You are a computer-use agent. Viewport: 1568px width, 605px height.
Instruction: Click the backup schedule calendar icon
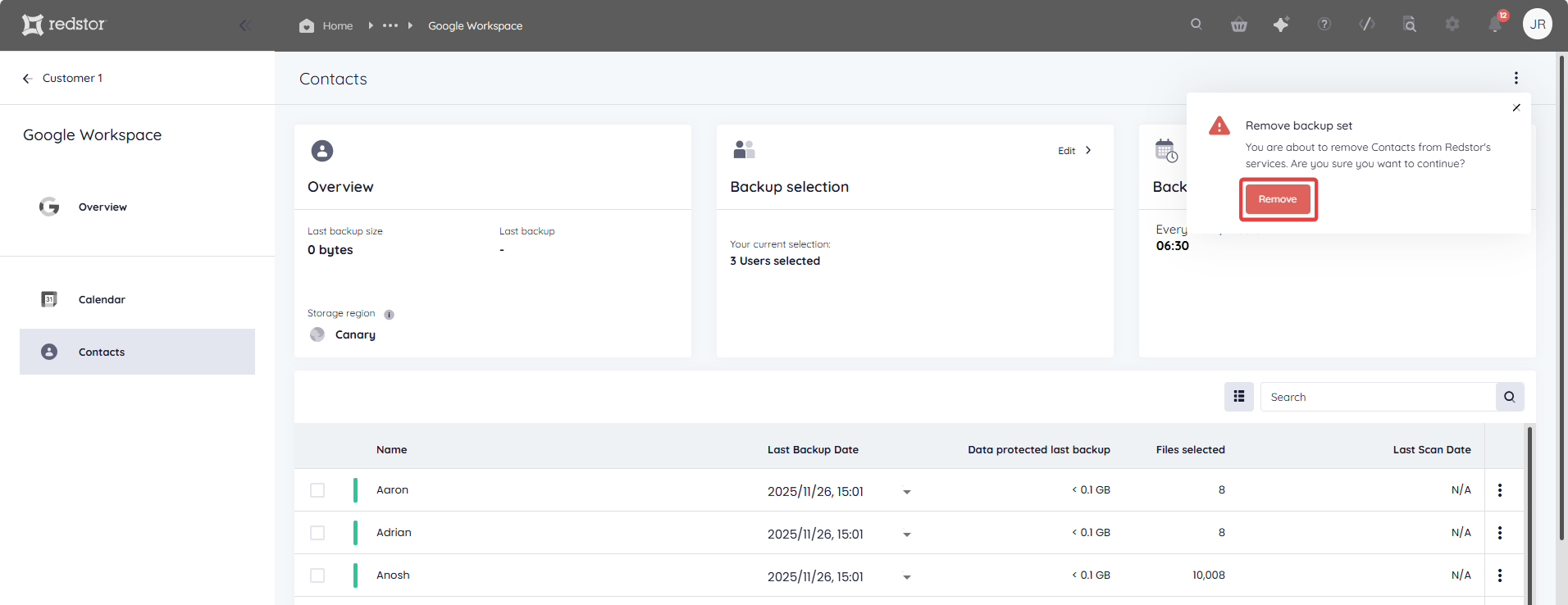point(1166,151)
